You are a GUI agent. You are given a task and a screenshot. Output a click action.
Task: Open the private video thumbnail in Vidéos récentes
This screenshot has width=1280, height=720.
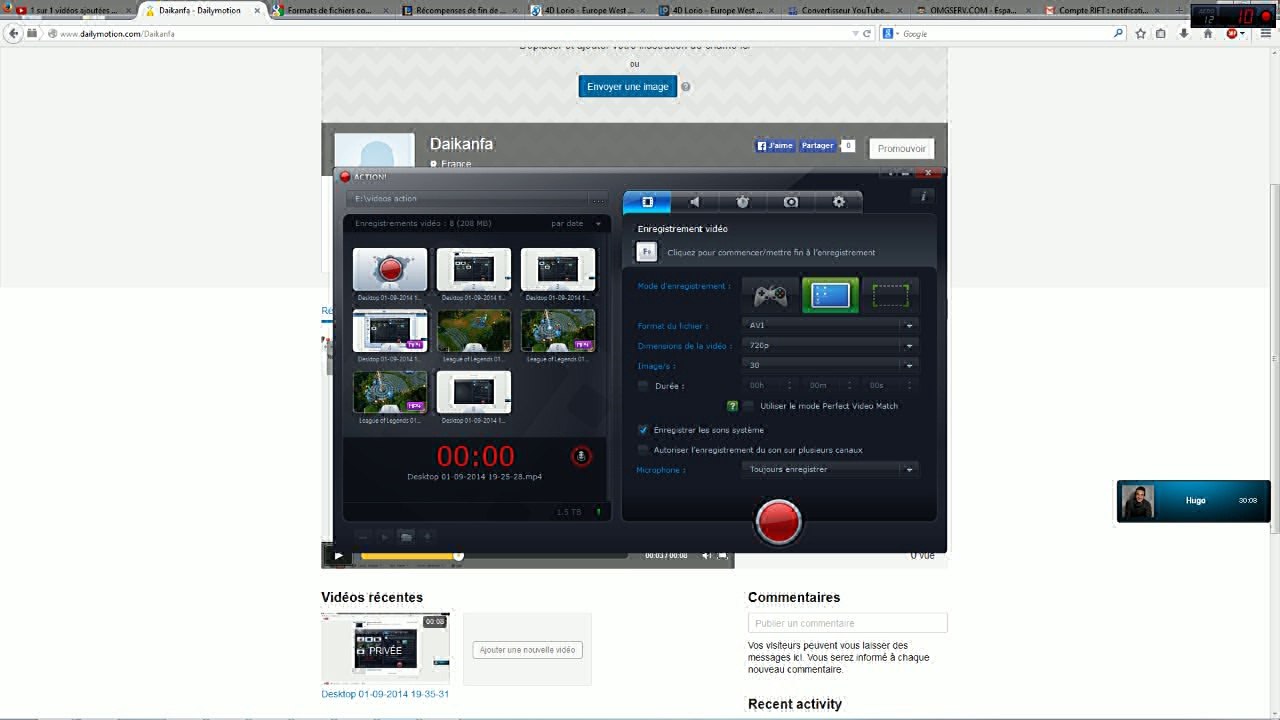click(x=385, y=649)
